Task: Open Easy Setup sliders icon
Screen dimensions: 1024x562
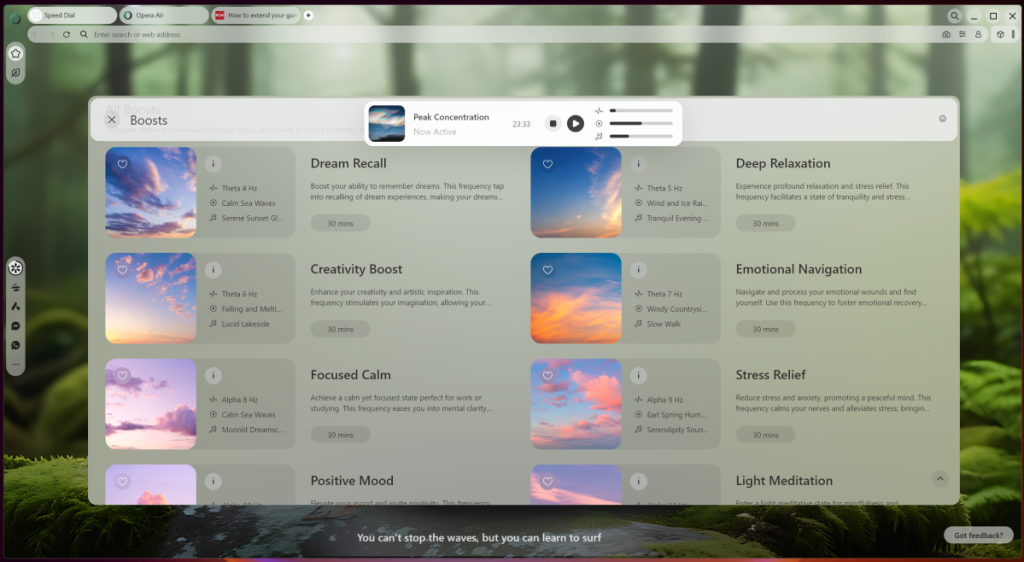Action: [962, 35]
